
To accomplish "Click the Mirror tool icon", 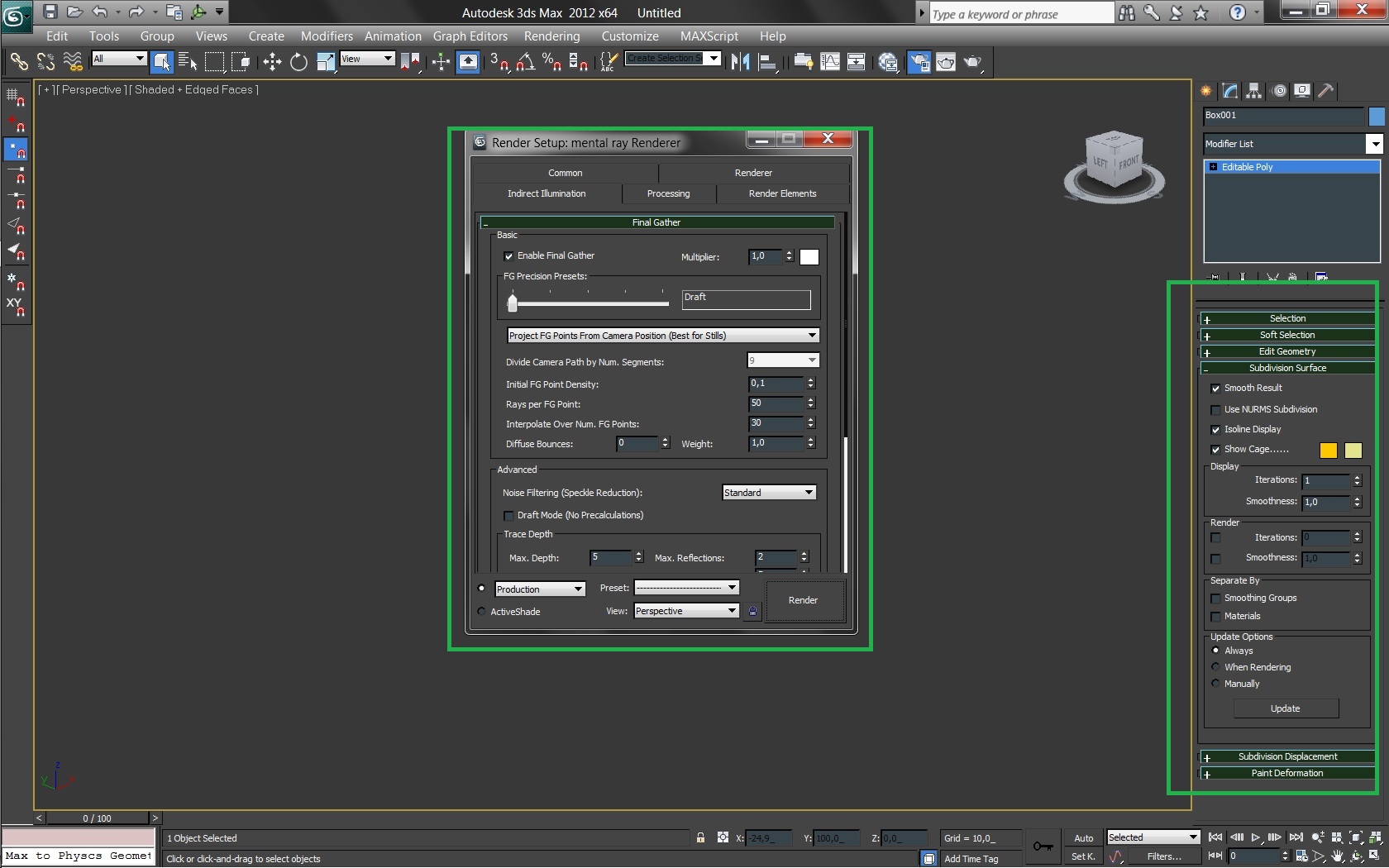I will click(740, 61).
